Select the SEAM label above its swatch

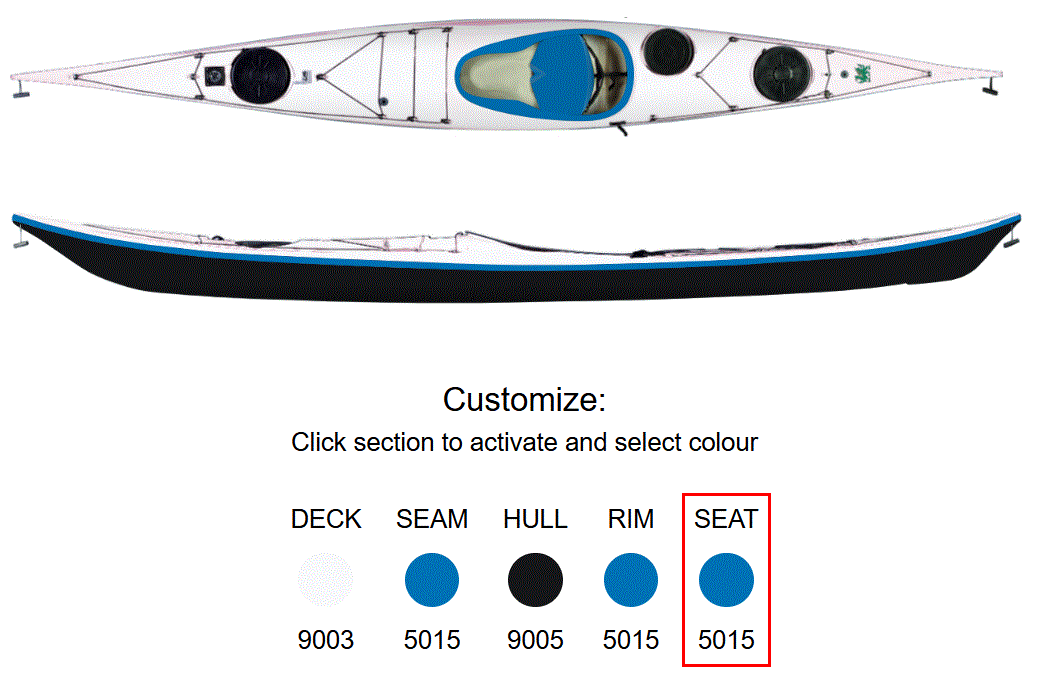point(431,519)
